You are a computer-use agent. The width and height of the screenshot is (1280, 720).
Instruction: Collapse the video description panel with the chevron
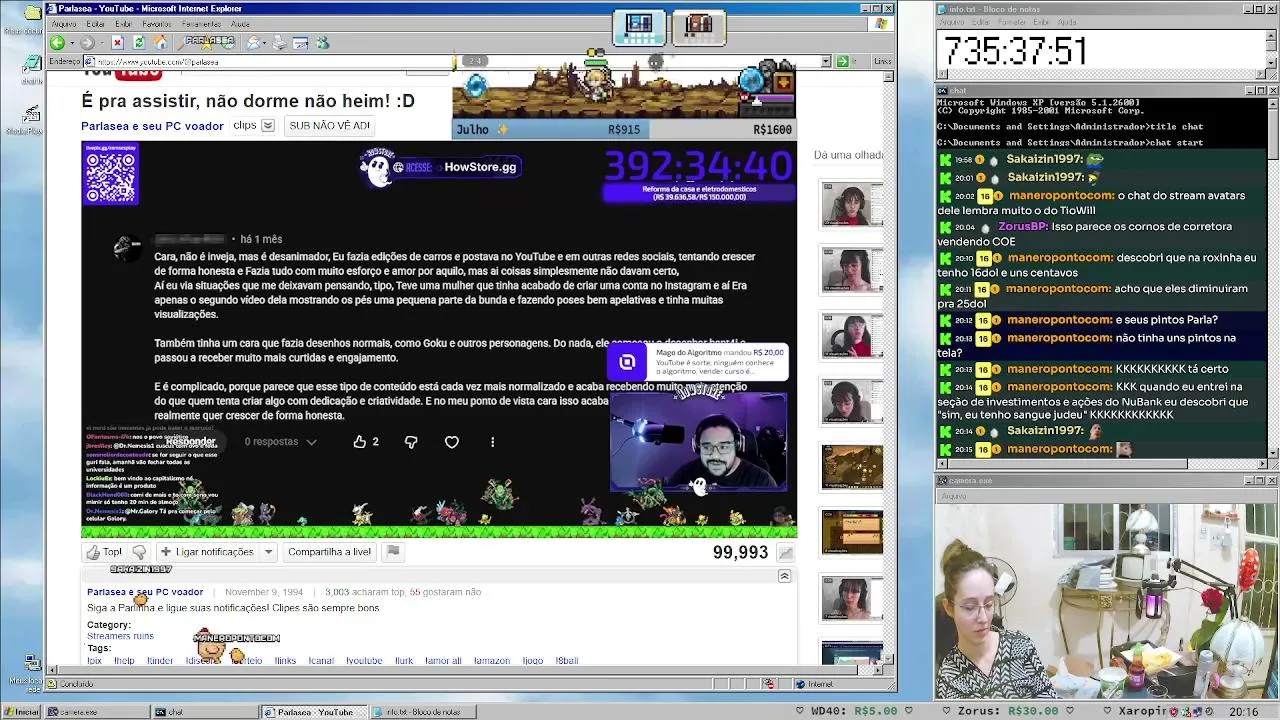[784, 576]
